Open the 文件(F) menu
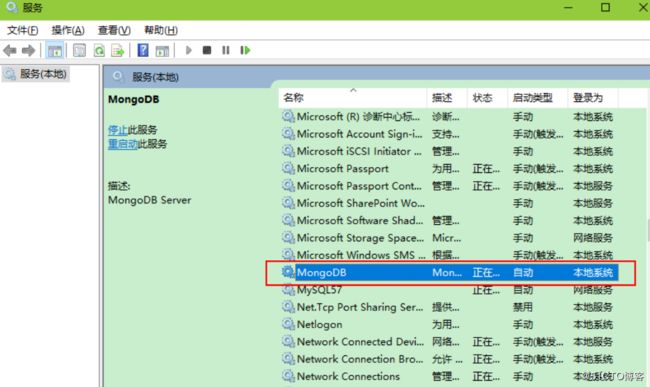Image resolution: width=650 pixels, height=387 pixels. coord(23,30)
